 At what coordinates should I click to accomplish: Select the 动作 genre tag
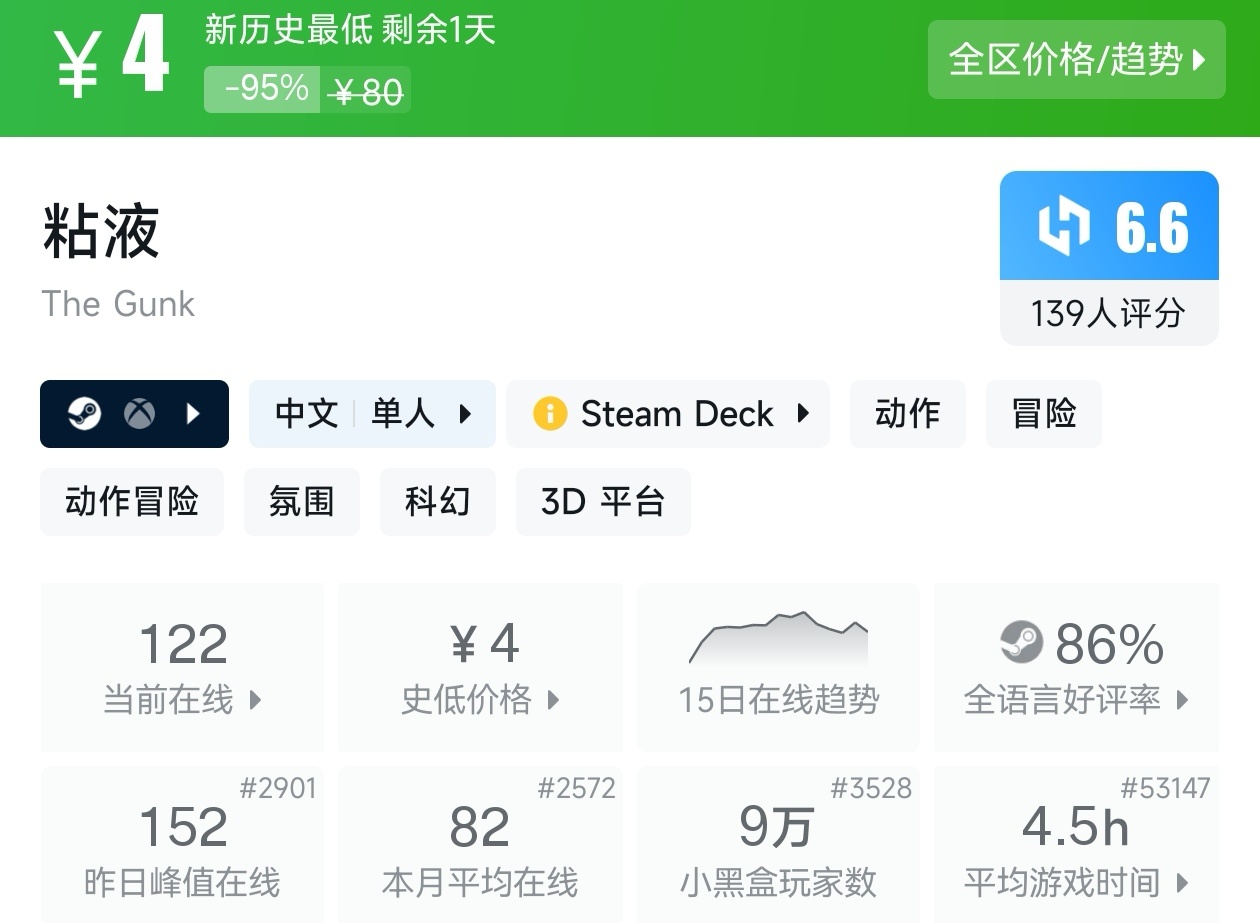tap(907, 414)
